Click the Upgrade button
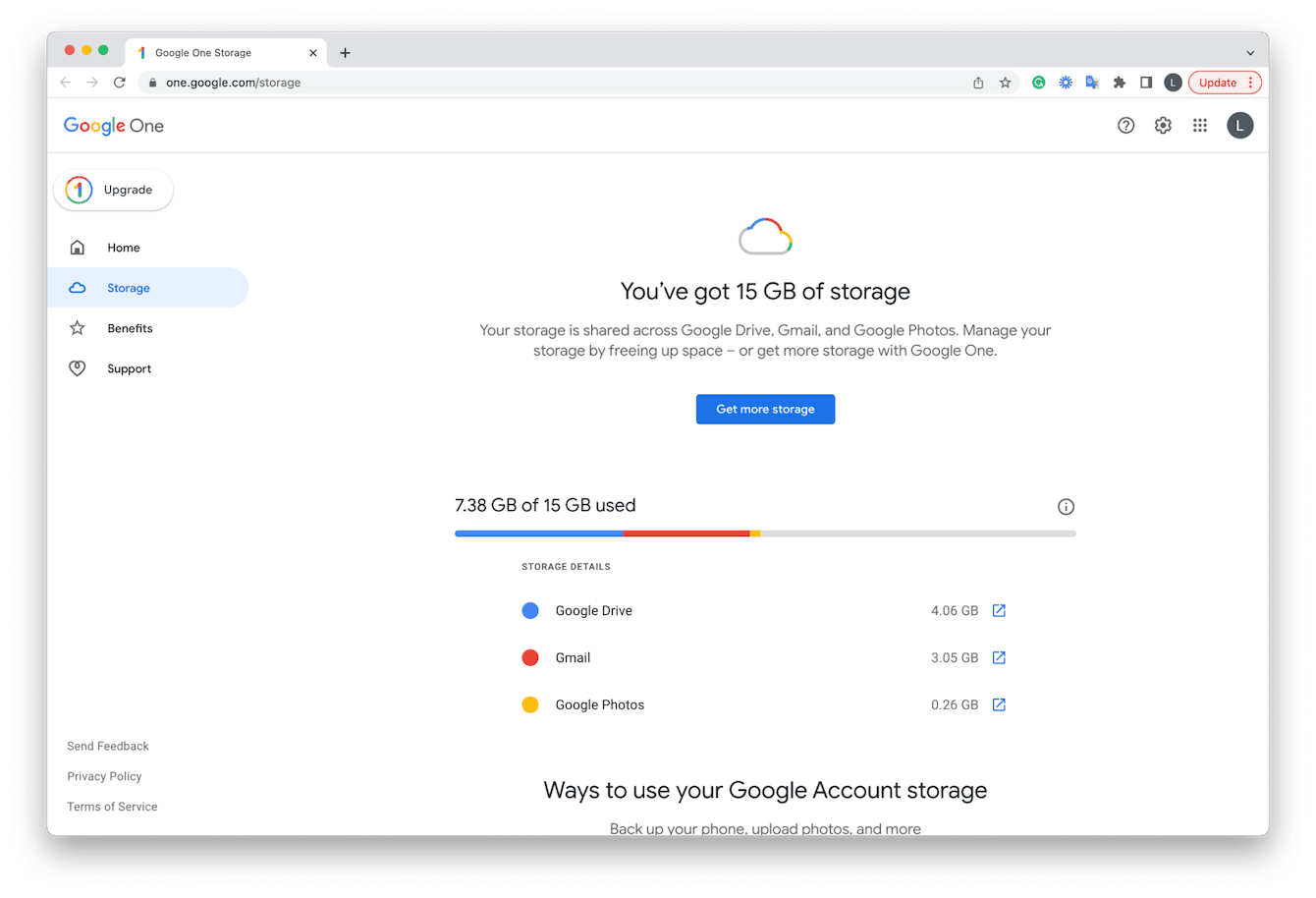The image size is (1316, 898). 113,190
